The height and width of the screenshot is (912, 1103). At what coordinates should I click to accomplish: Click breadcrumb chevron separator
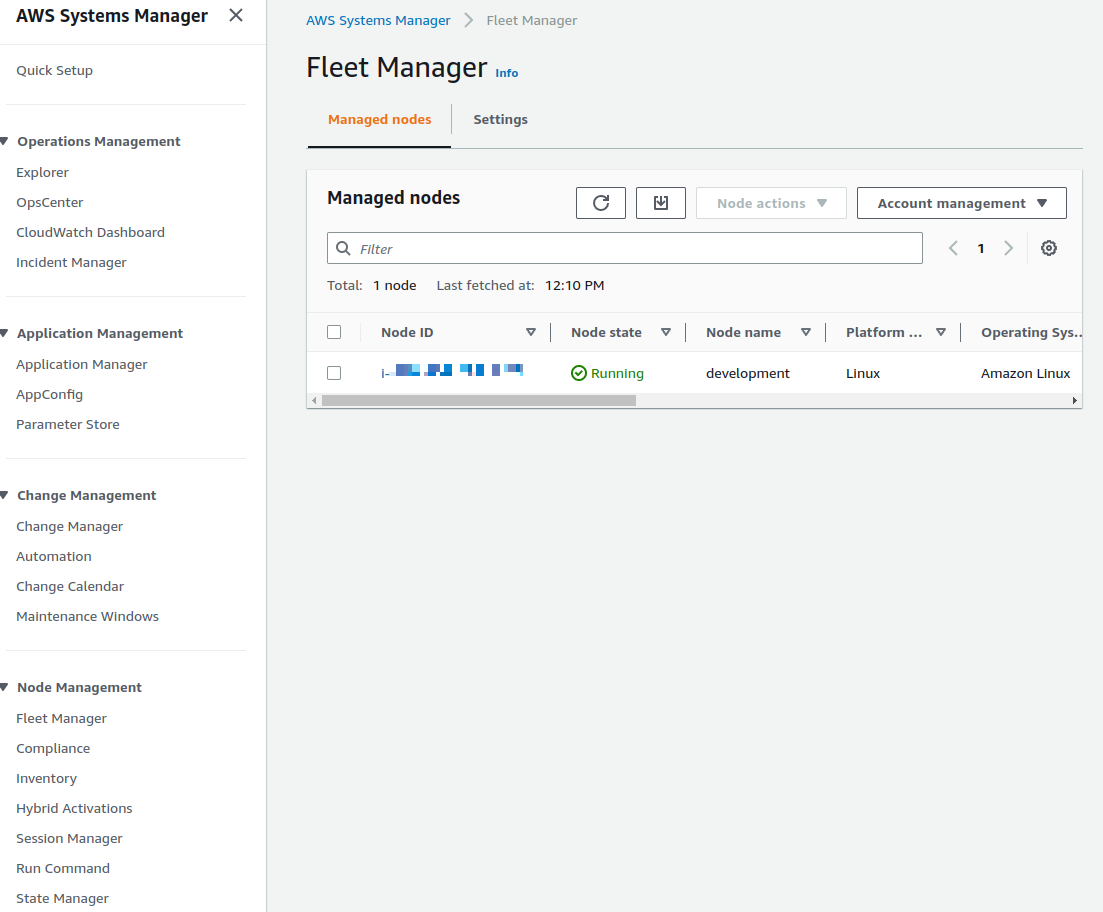tap(468, 20)
